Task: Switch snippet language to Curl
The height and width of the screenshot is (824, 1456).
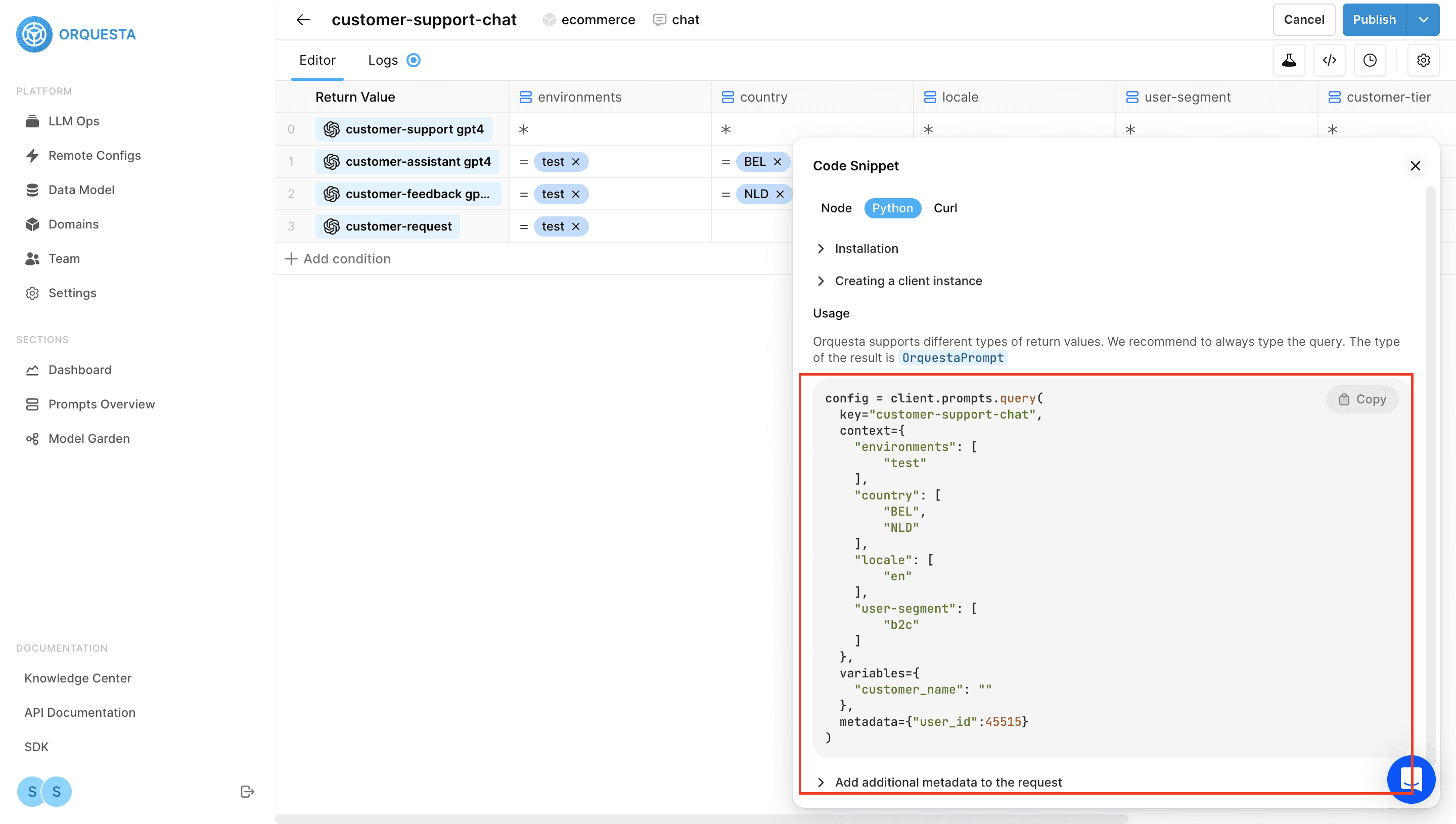Action: tap(945, 208)
